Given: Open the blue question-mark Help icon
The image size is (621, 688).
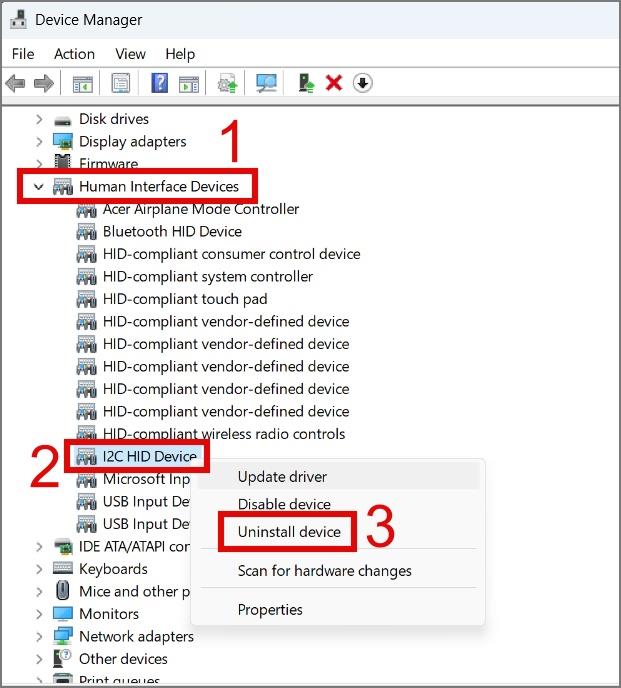Looking at the screenshot, I should [x=159, y=83].
